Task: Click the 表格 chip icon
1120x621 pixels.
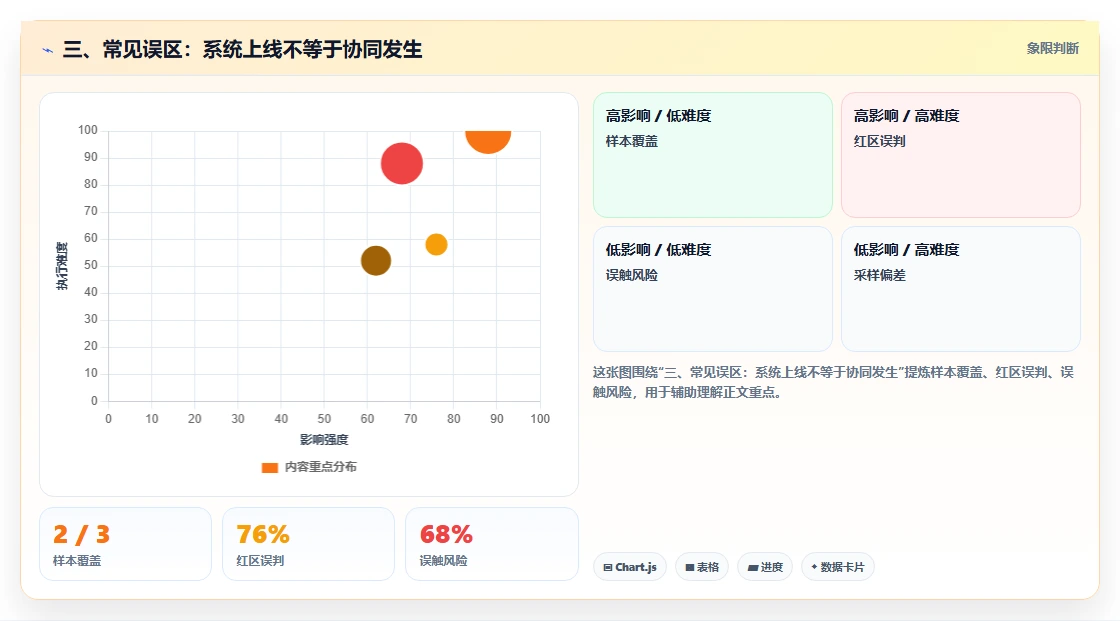Action: click(x=690, y=567)
